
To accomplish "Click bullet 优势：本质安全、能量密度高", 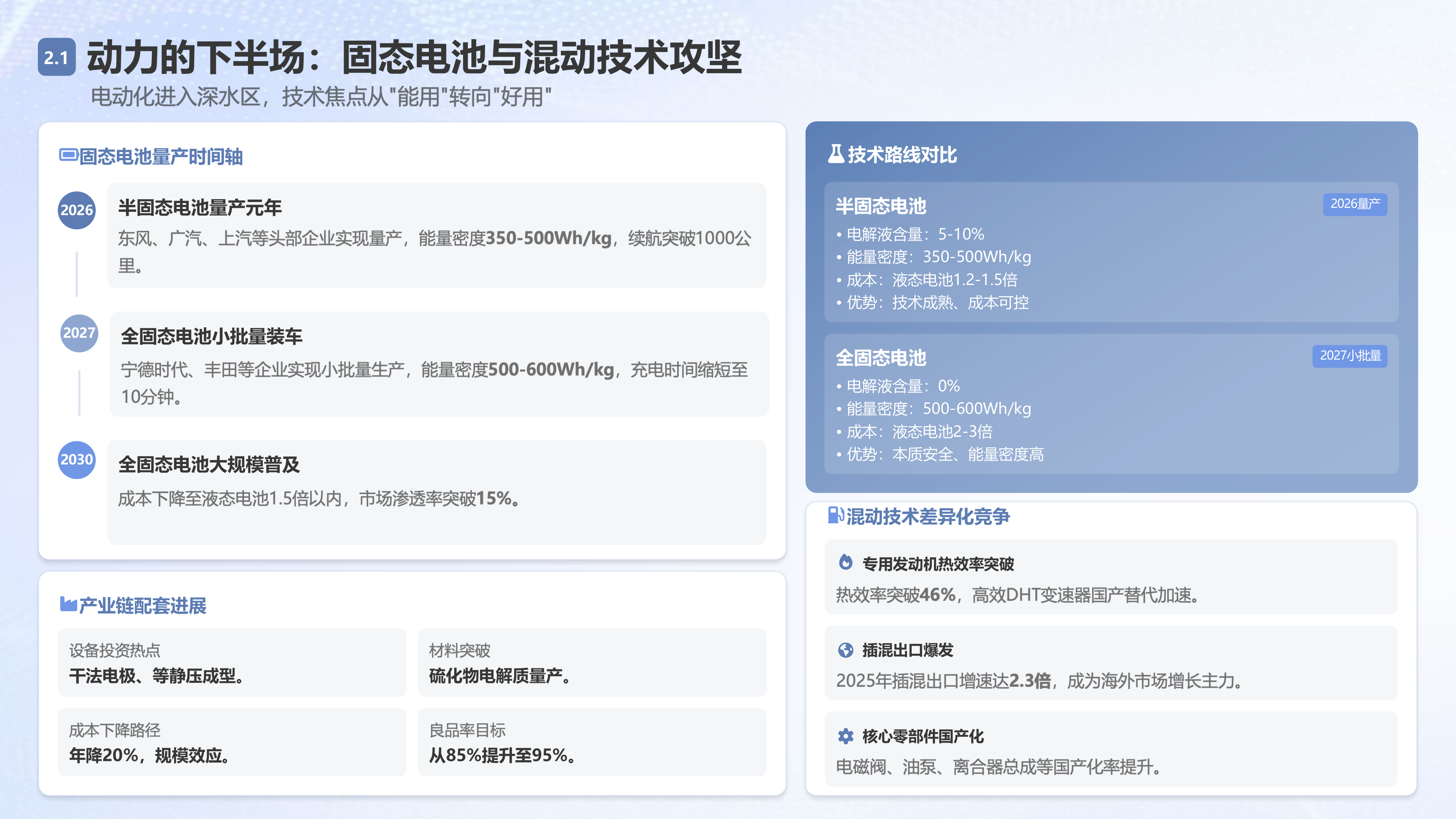I will pos(940,454).
